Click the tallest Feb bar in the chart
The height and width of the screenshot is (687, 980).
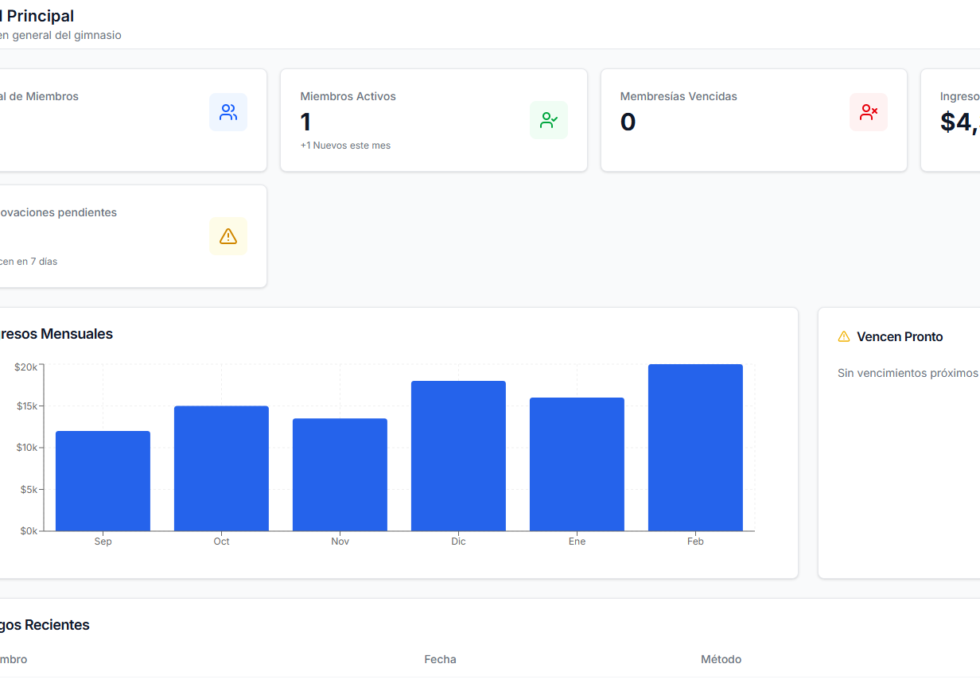(x=695, y=447)
